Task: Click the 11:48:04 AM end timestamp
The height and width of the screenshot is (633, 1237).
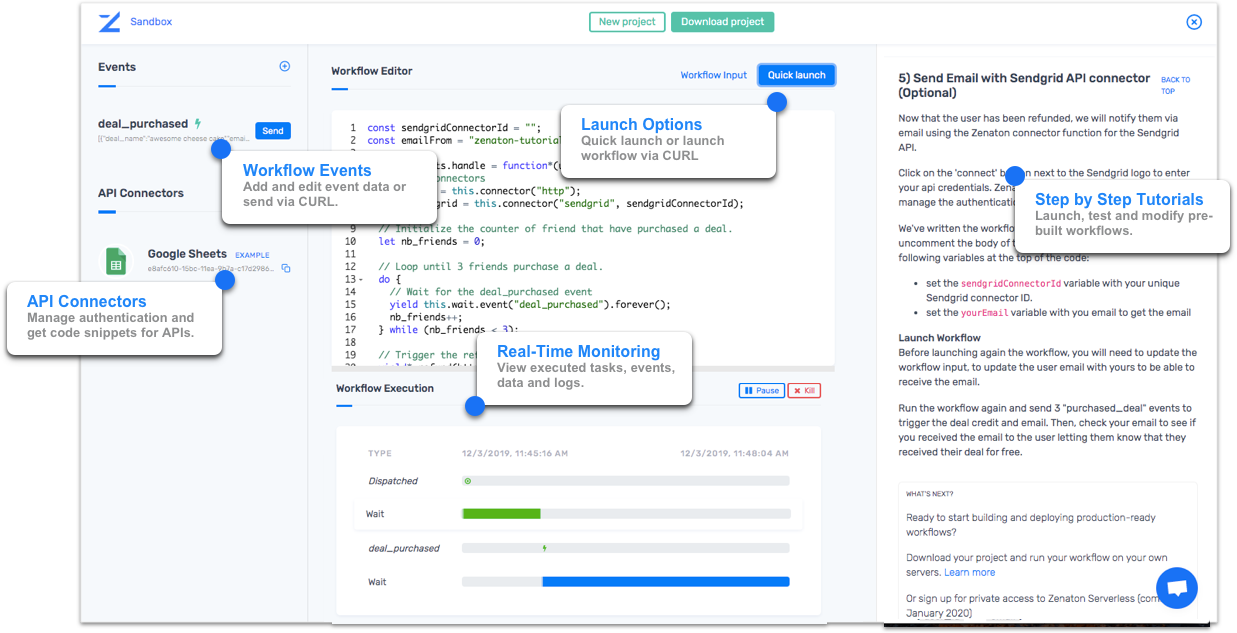Action: (734, 453)
